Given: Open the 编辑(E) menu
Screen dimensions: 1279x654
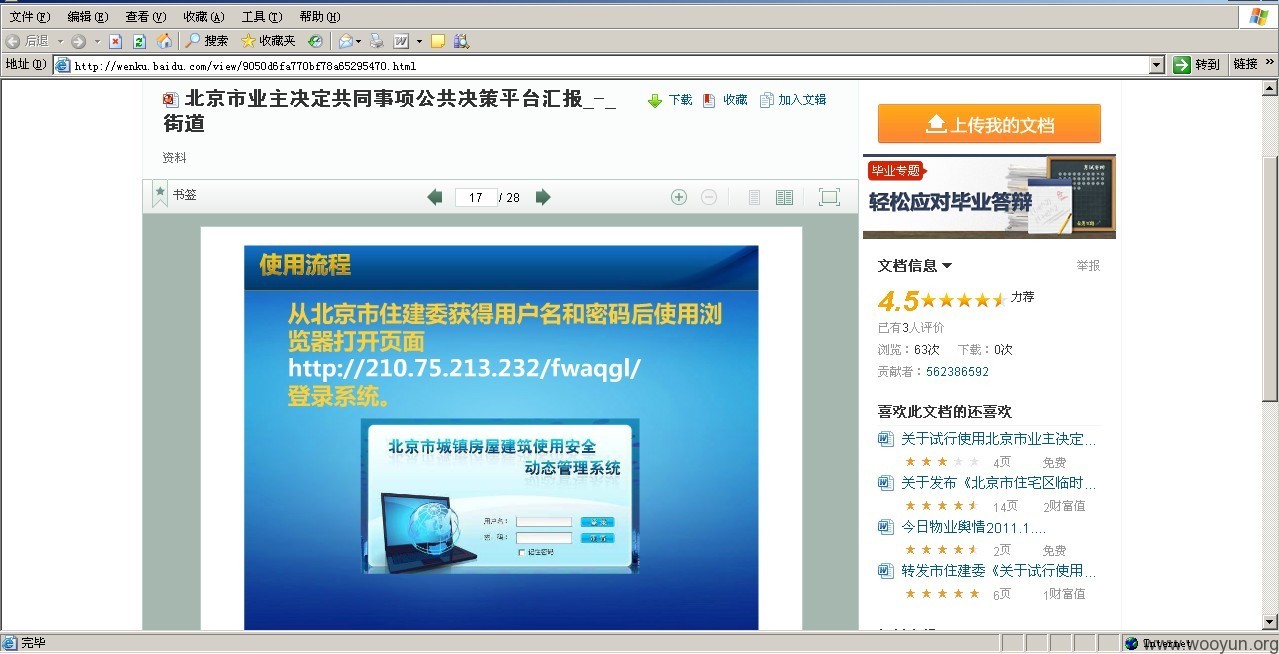Looking at the screenshot, I should click(88, 17).
